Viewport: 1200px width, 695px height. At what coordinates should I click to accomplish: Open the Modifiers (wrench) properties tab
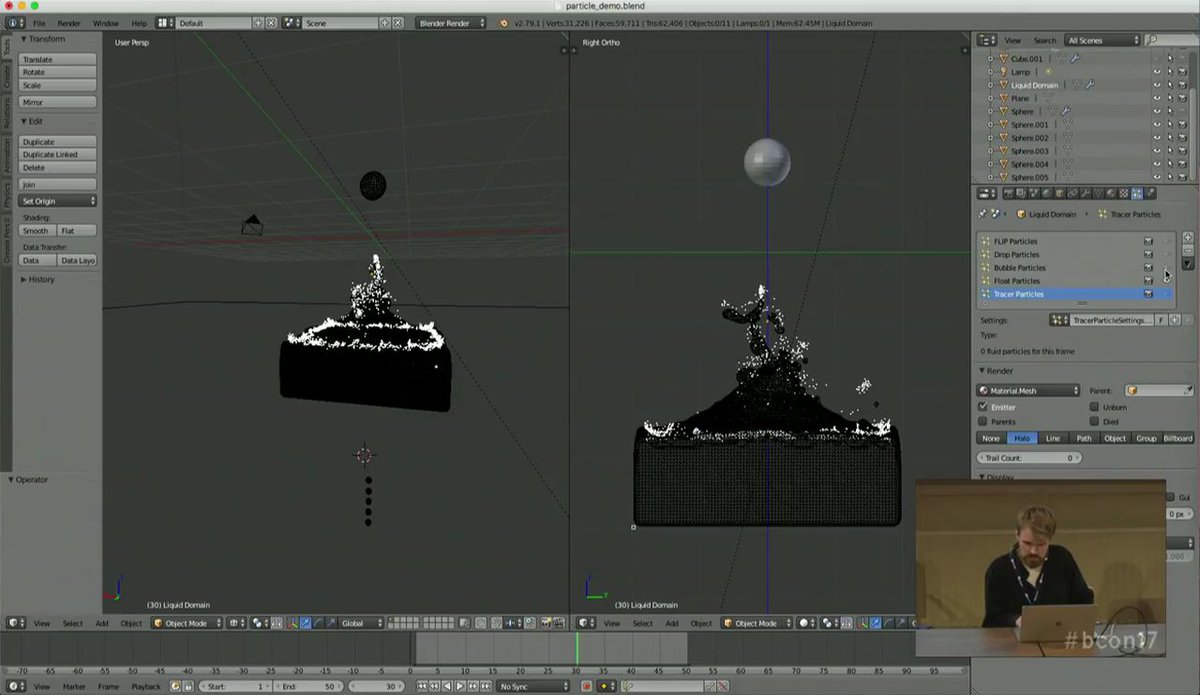[x=1086, y=193]
